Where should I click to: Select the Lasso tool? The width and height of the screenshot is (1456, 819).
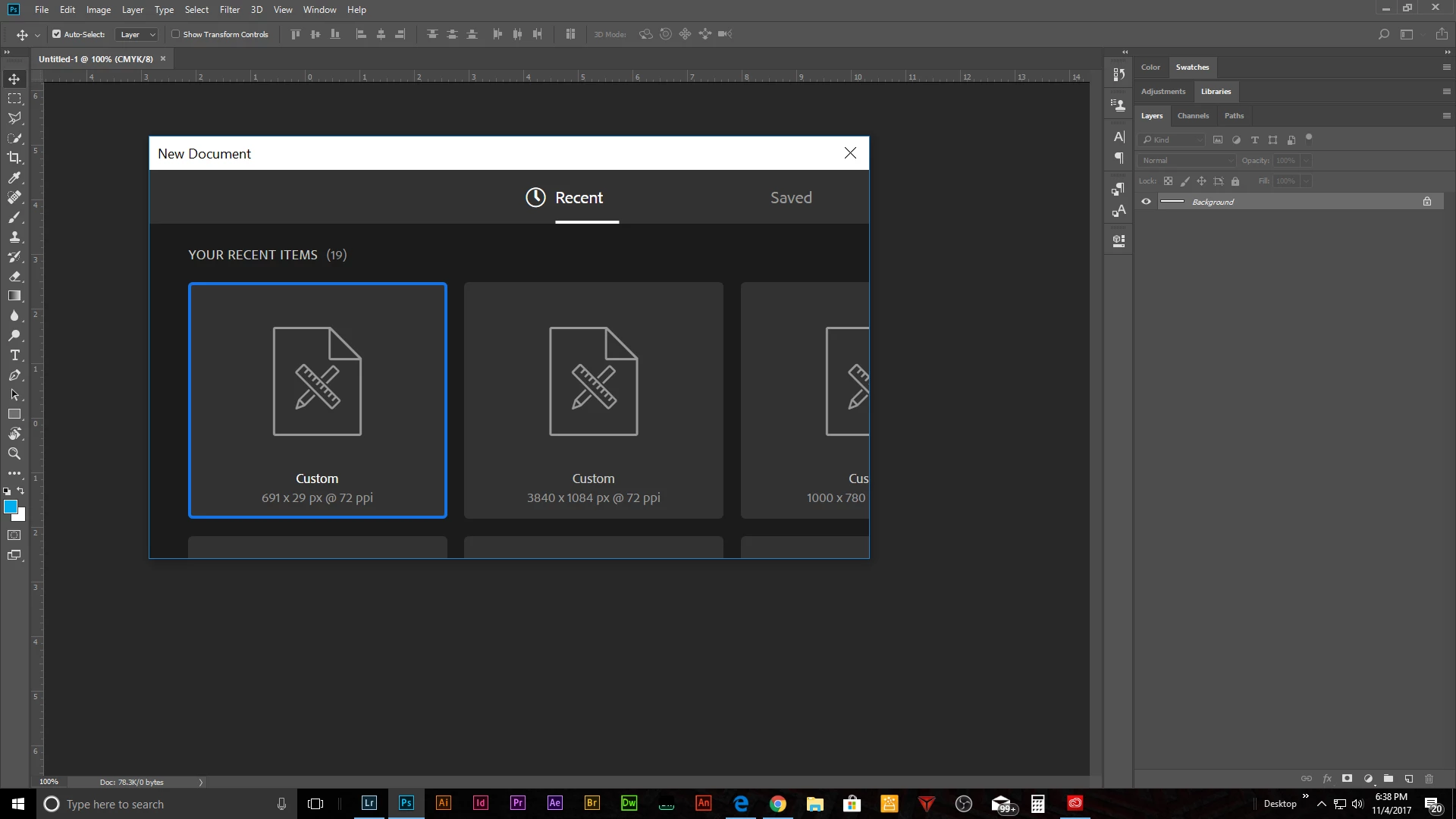[x=14, y=118]
